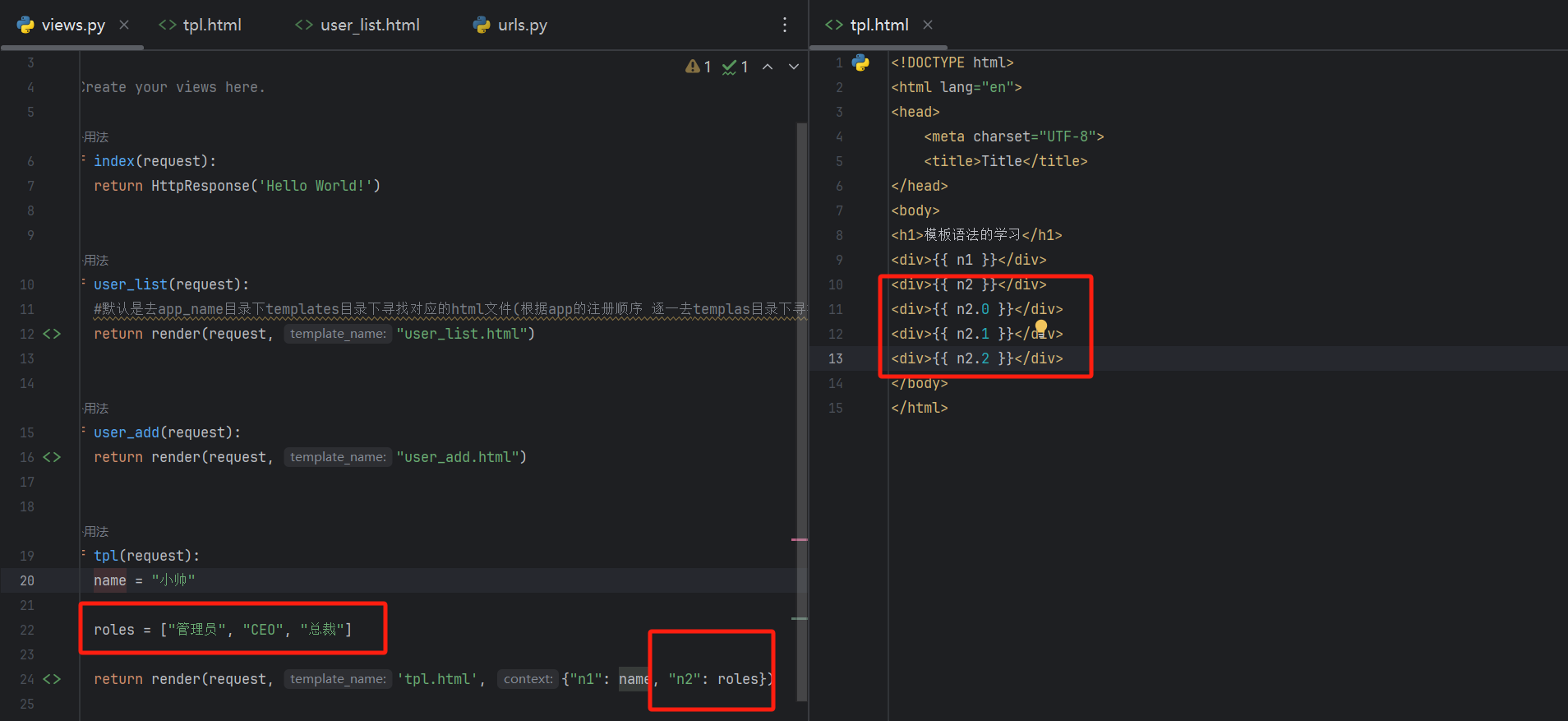Click the HTML icon on left tpl.html tab

168,25
